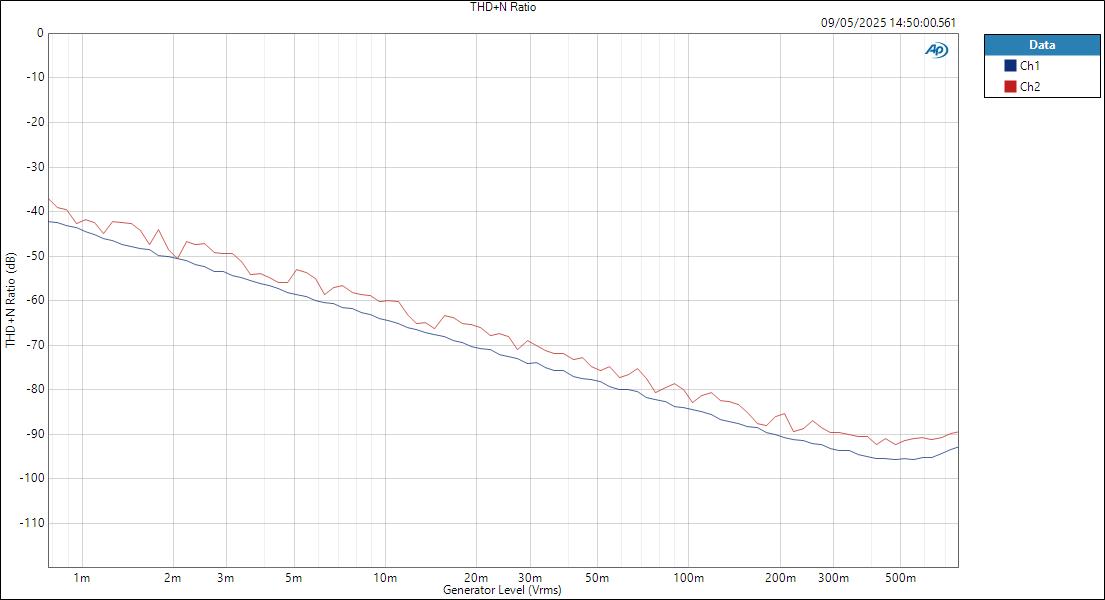The image size is (1105, 600).
Task: Click the 500m tick label
Action: [899, 575]
